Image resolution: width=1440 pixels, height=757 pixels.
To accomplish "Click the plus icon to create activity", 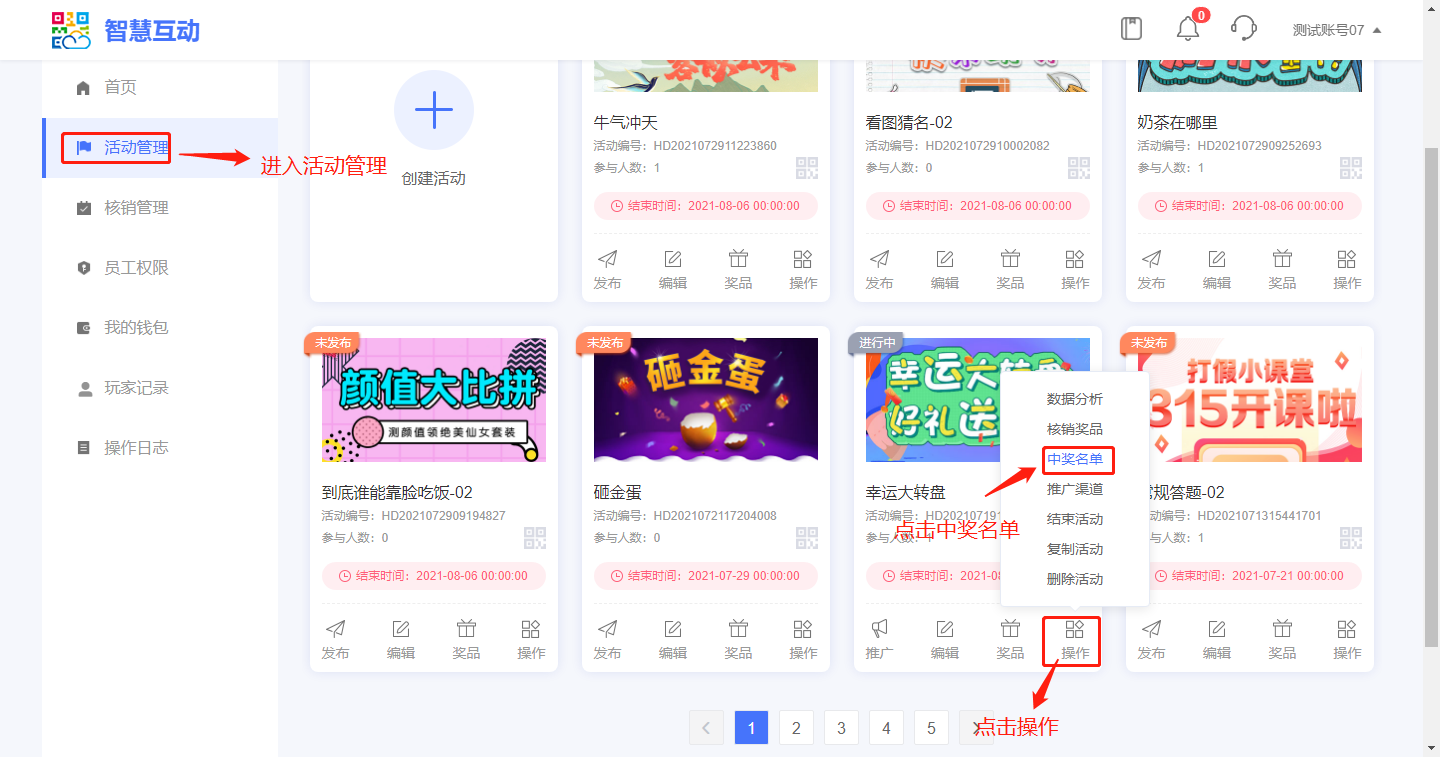I will pyautogui.click(x=433, y=110).
